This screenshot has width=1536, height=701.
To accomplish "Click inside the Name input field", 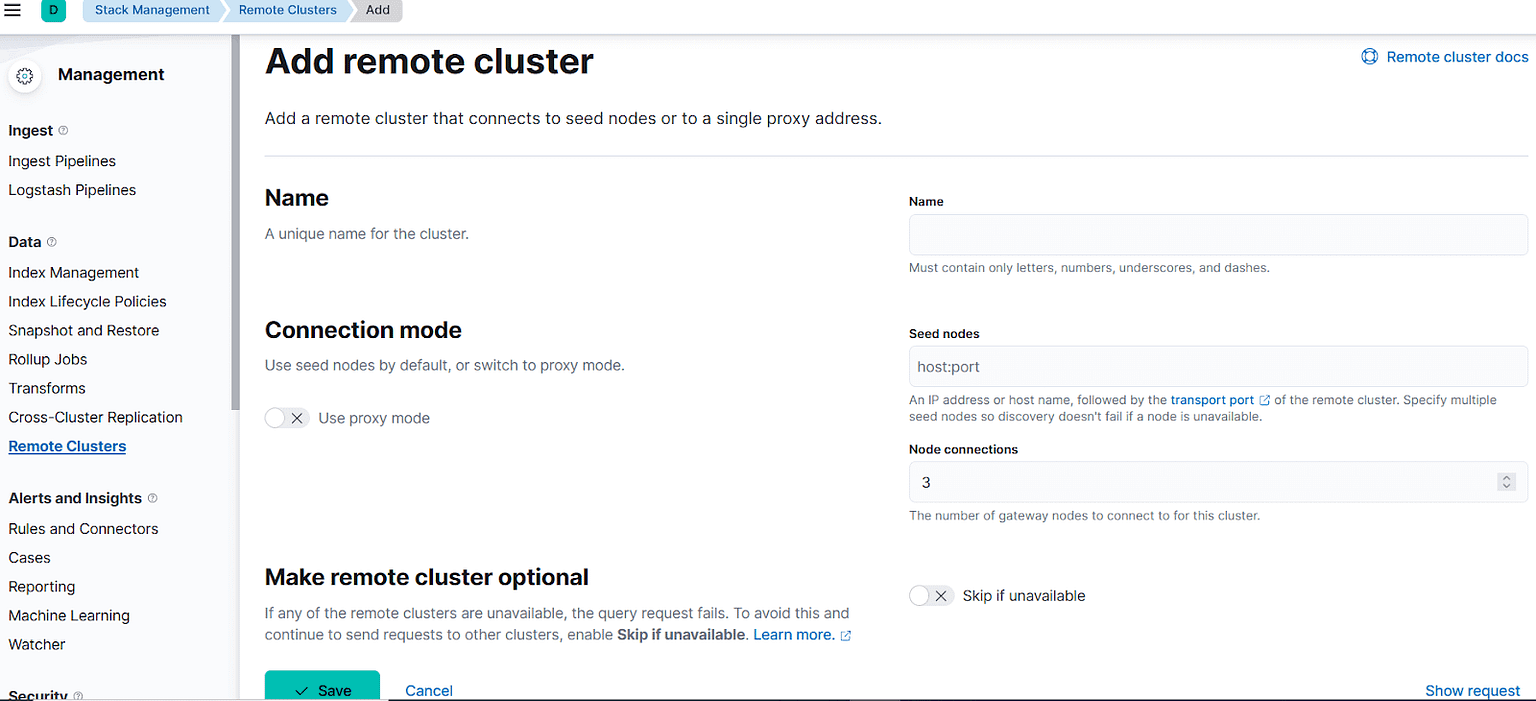I will tap(1217, 234).
